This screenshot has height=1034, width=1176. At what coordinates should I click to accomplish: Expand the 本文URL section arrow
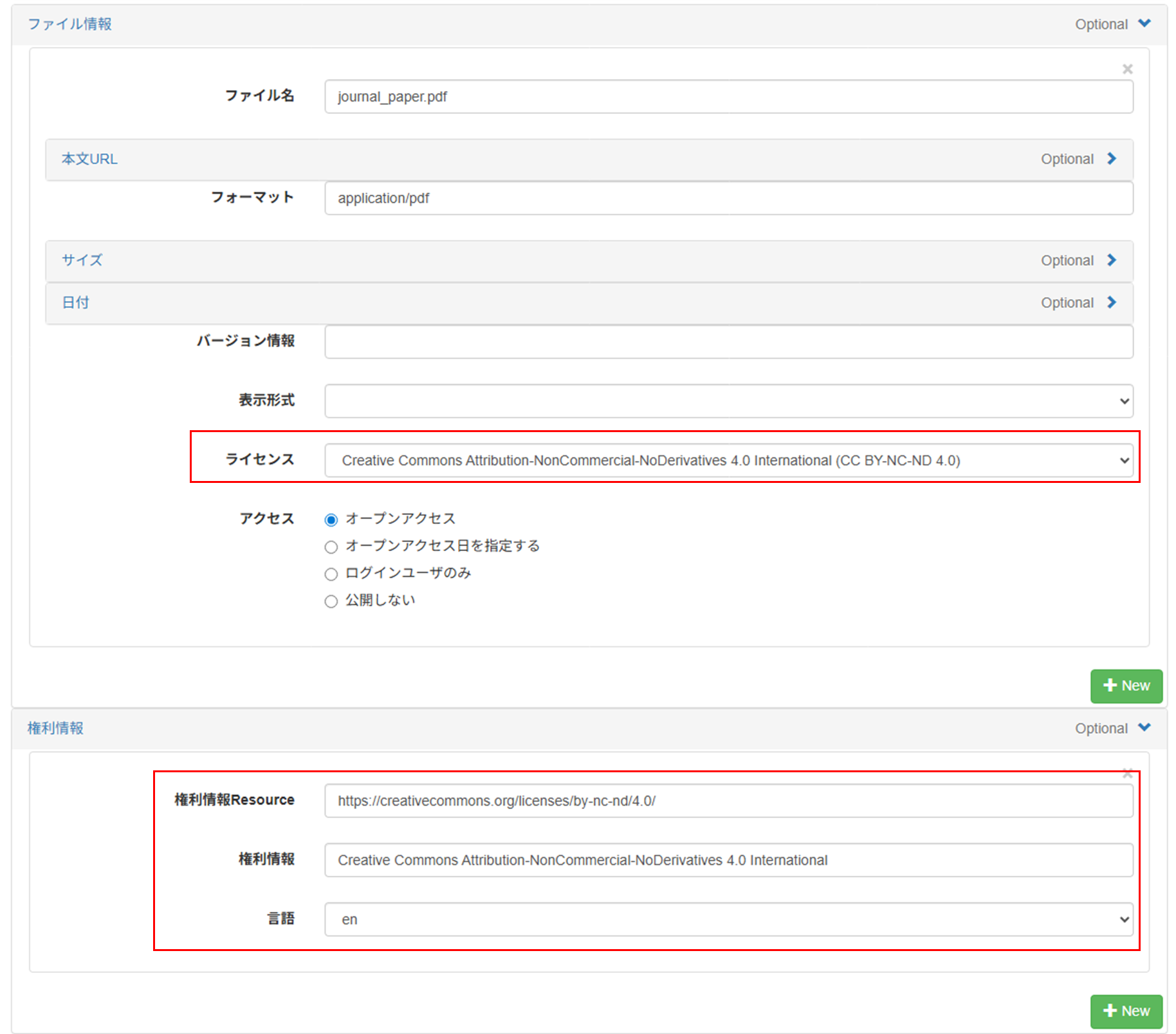click(x=1111, y=159)
